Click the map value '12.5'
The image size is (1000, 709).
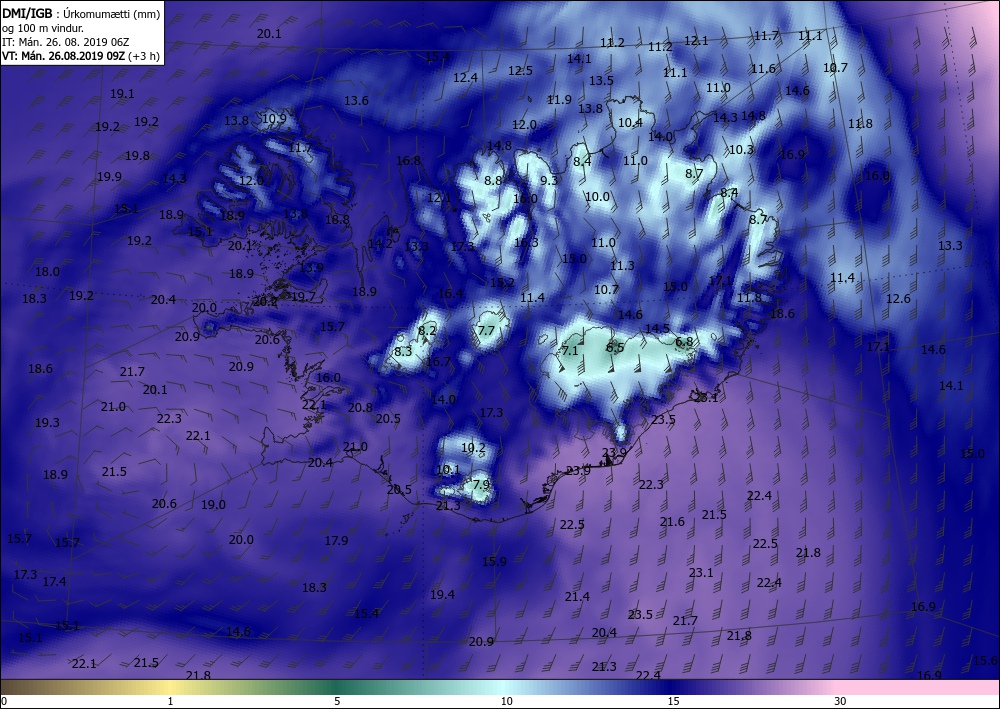click(520, 71)
